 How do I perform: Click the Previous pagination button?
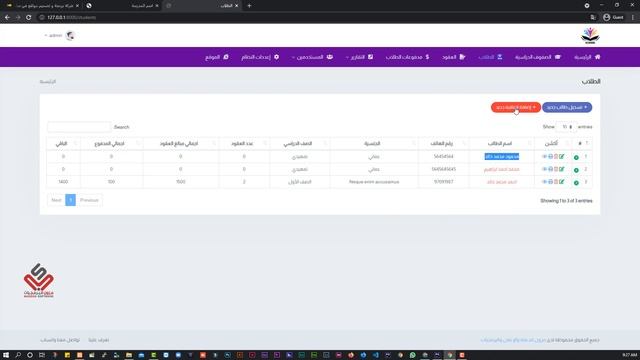tap(89, 200)
